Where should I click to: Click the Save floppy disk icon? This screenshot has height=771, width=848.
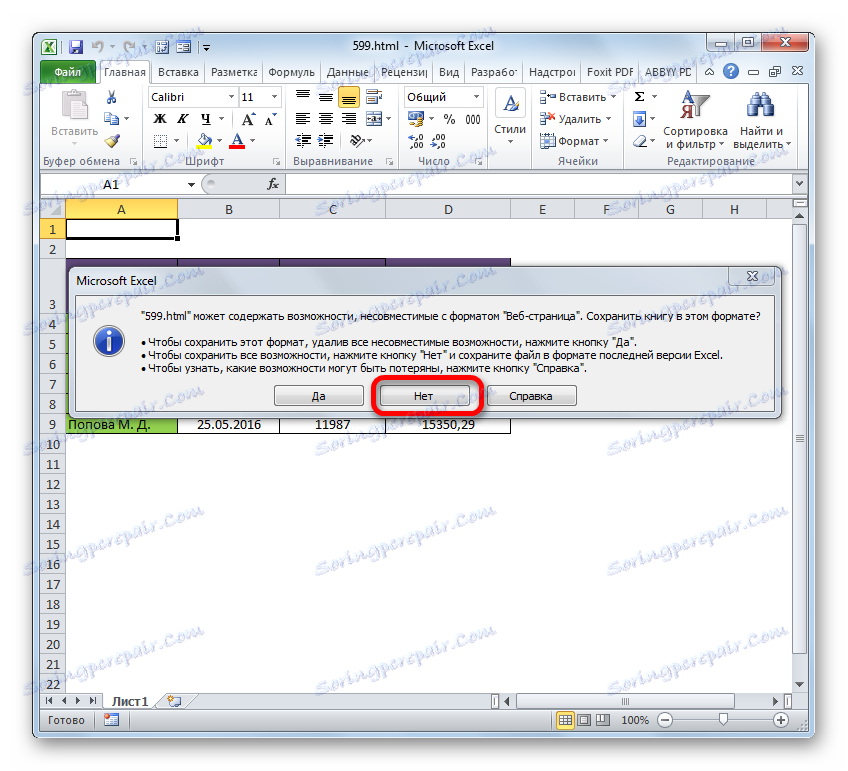click(76, 47)
